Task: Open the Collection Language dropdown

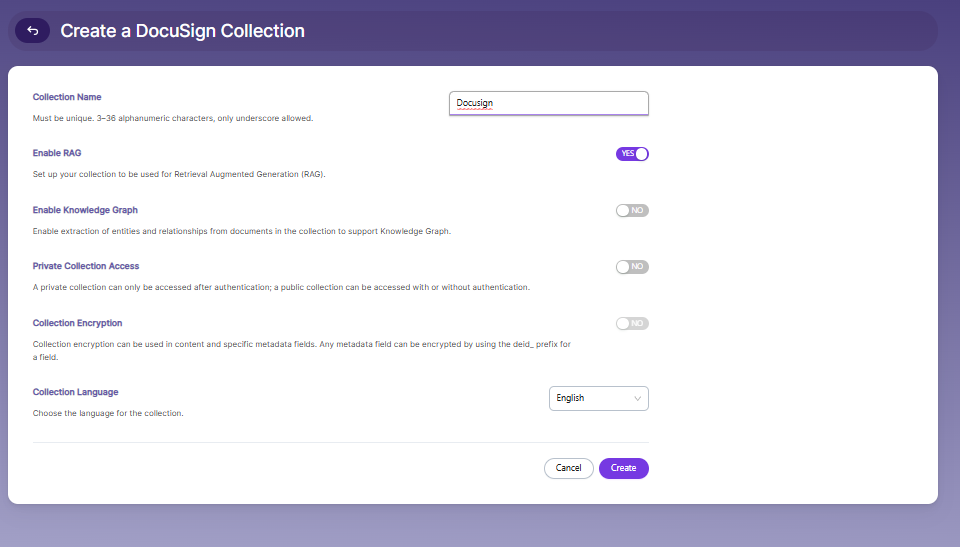Action: click(x=599, y=398)
